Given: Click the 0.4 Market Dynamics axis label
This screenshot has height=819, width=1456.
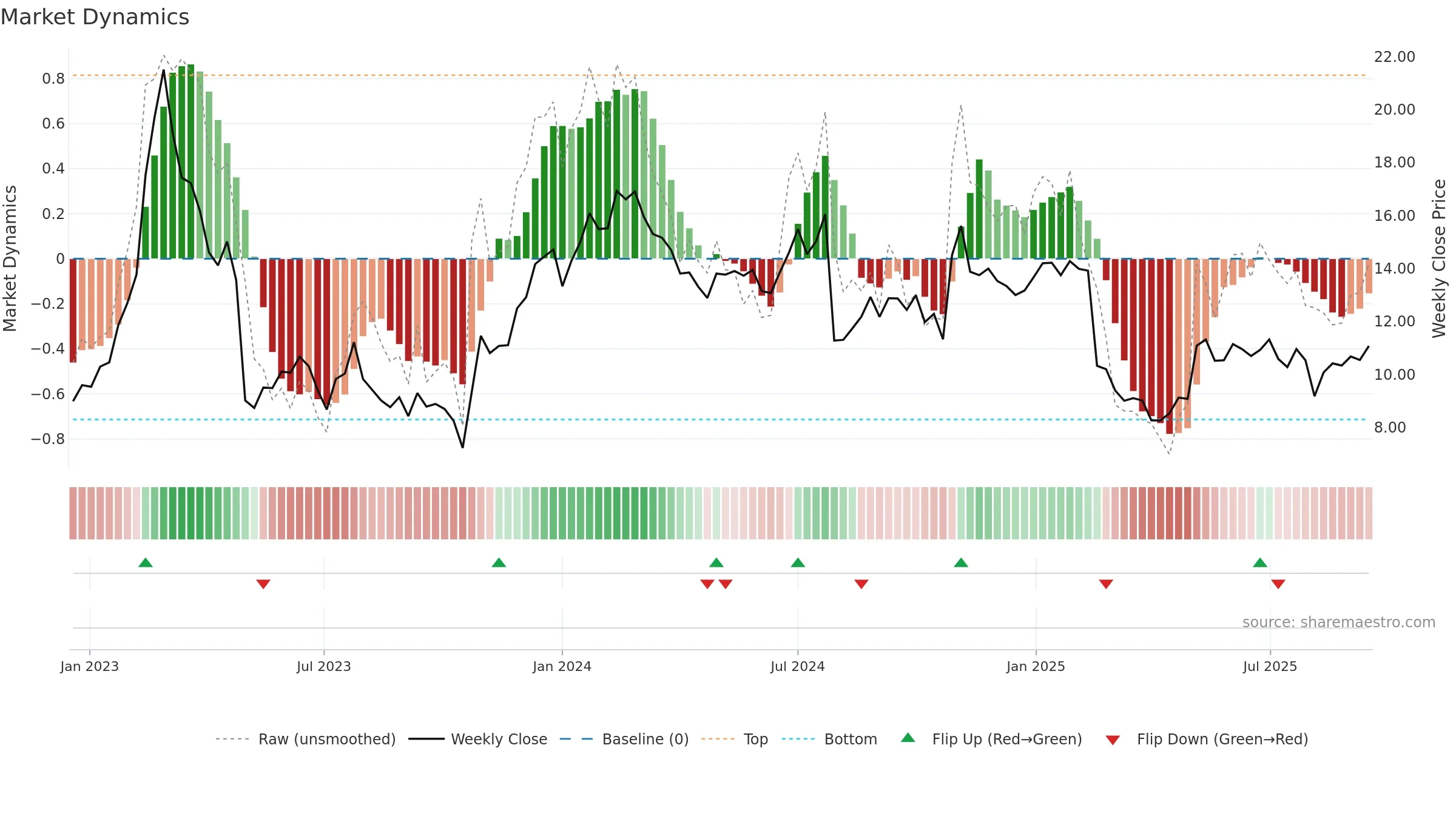Looking at the screenshot, I should tap(53, 169).
